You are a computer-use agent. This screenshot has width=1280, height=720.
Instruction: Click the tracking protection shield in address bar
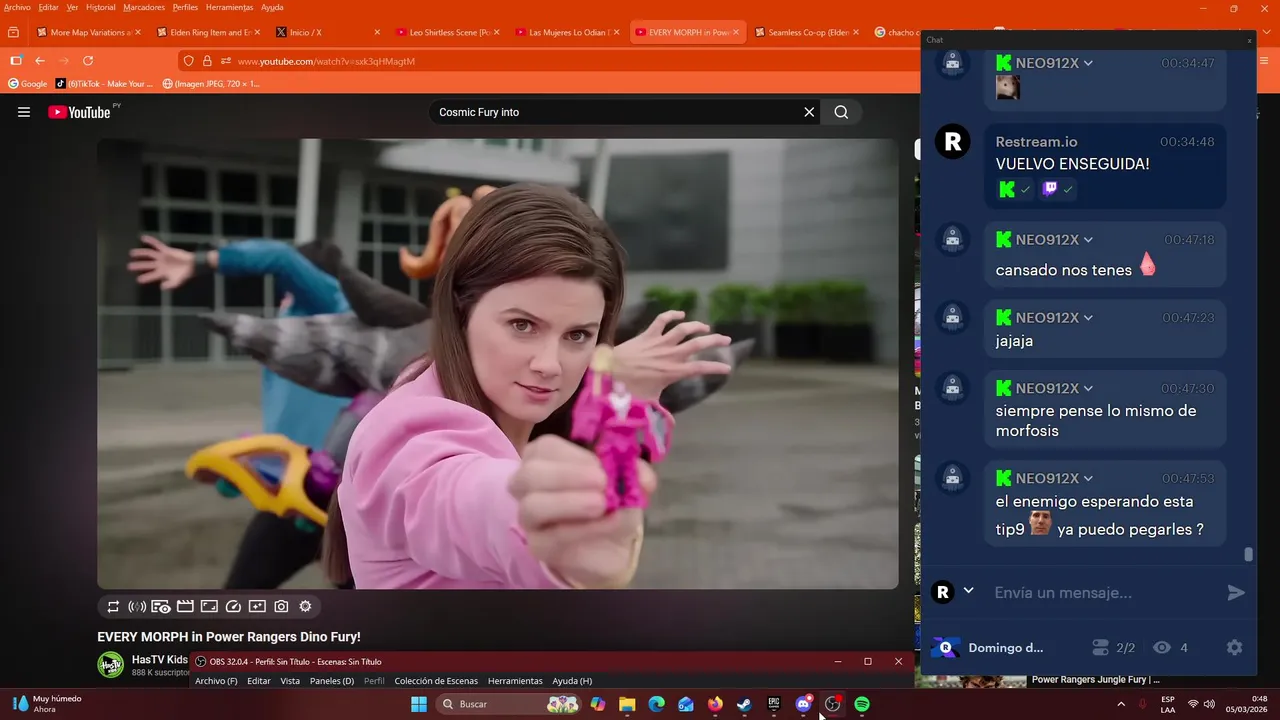188,61
